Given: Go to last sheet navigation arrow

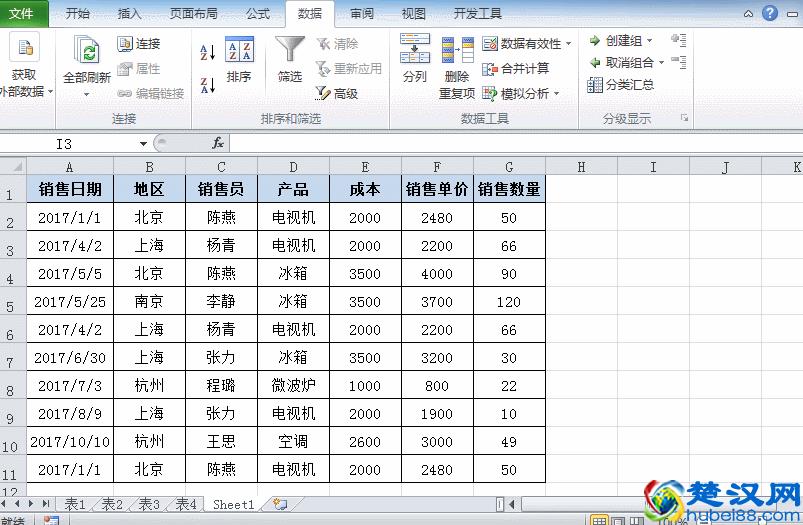Looking at the screenshot, I should coord(46,504).
